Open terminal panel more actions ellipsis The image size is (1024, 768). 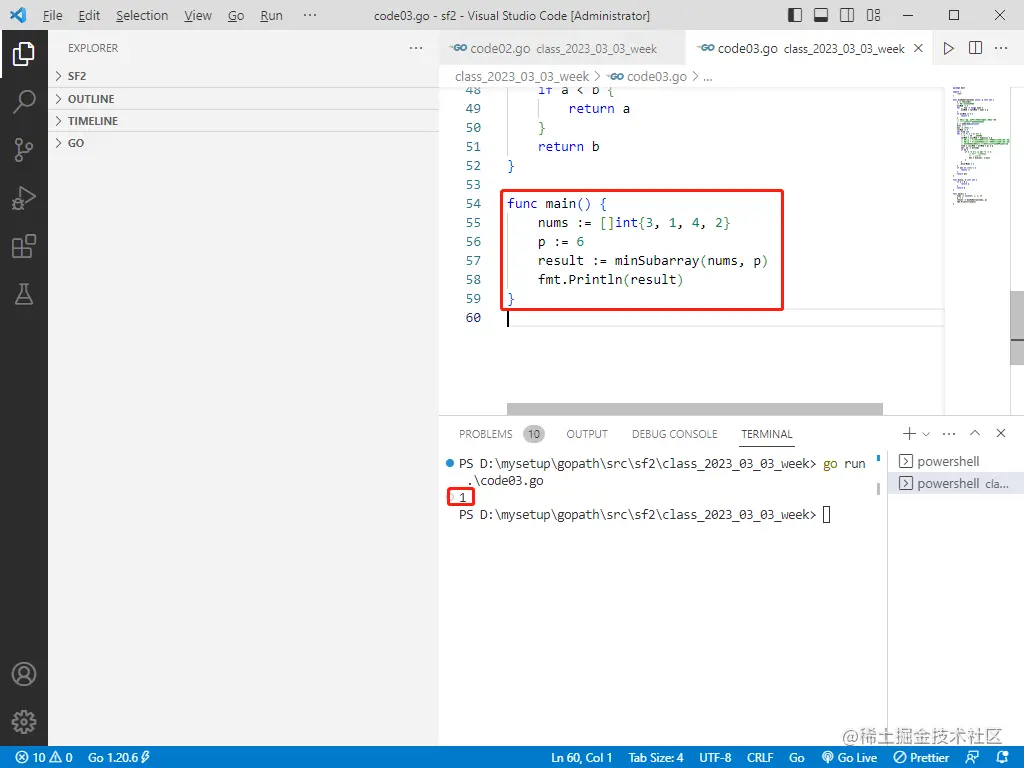(949, 434)
